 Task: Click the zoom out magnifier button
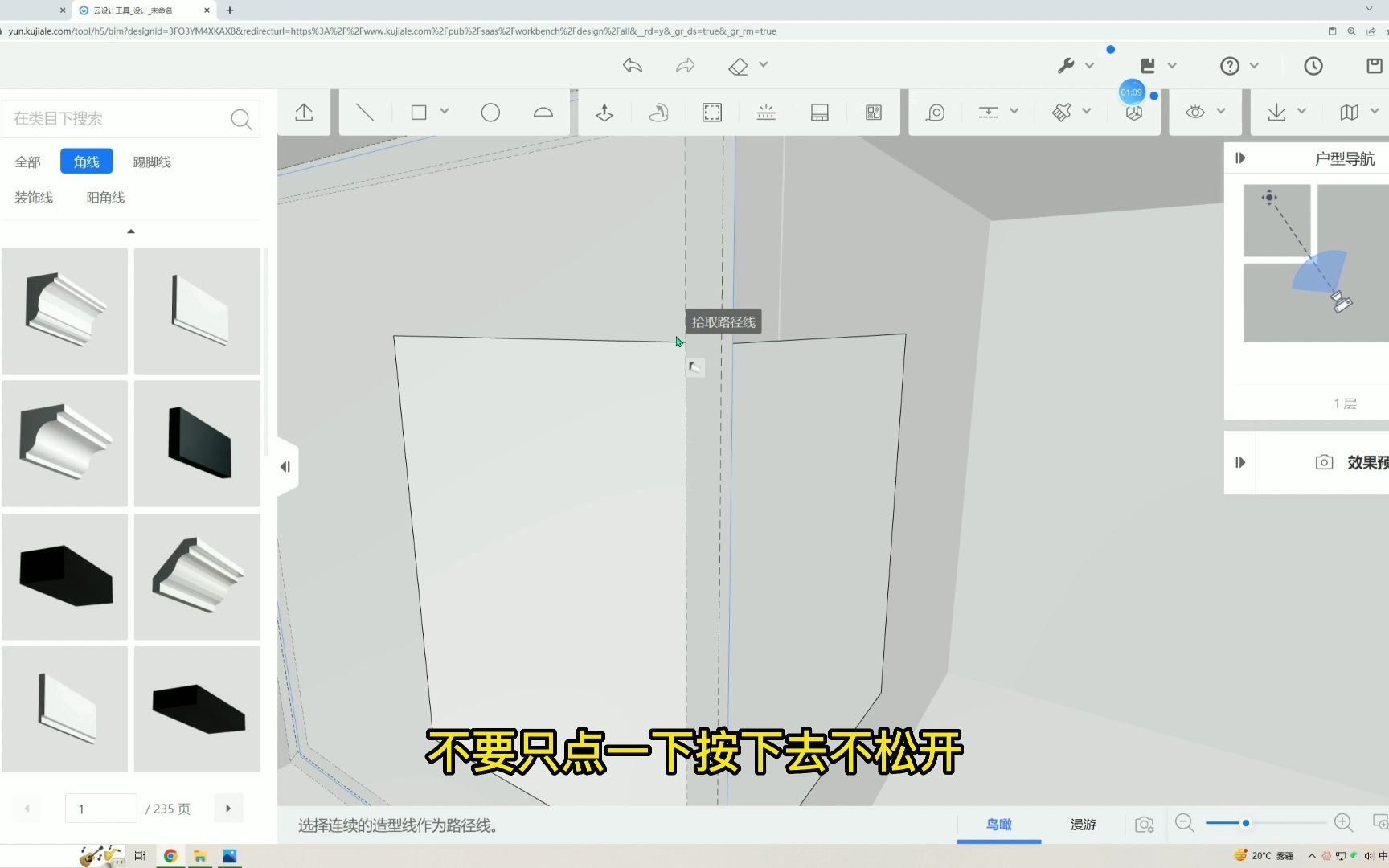coord(1185,823)
